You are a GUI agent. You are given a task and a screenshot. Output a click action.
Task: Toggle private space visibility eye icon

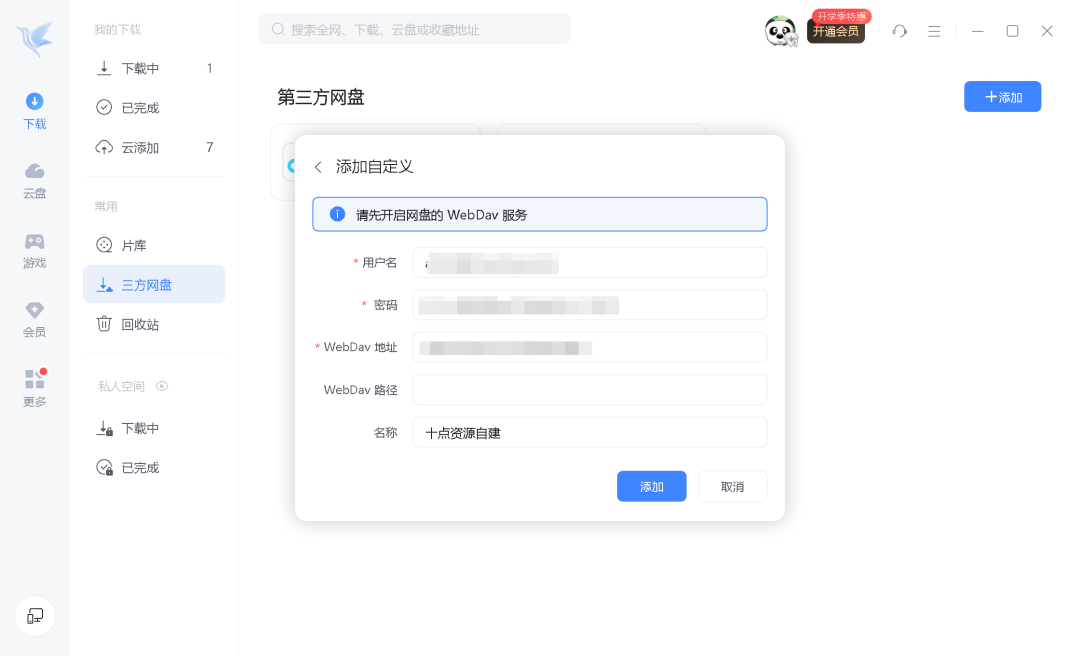pyautogui.click(x=162, y=386)
